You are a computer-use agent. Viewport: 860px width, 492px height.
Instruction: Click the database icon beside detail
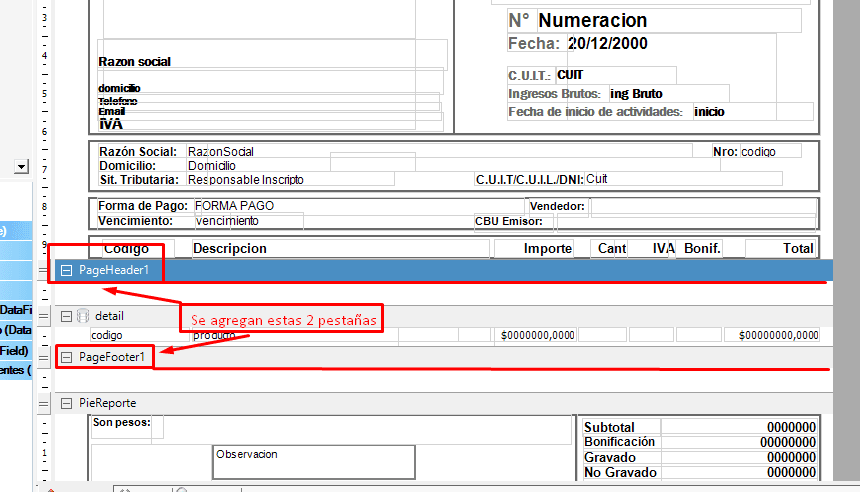pyautogui.click(x=81, y=316)
